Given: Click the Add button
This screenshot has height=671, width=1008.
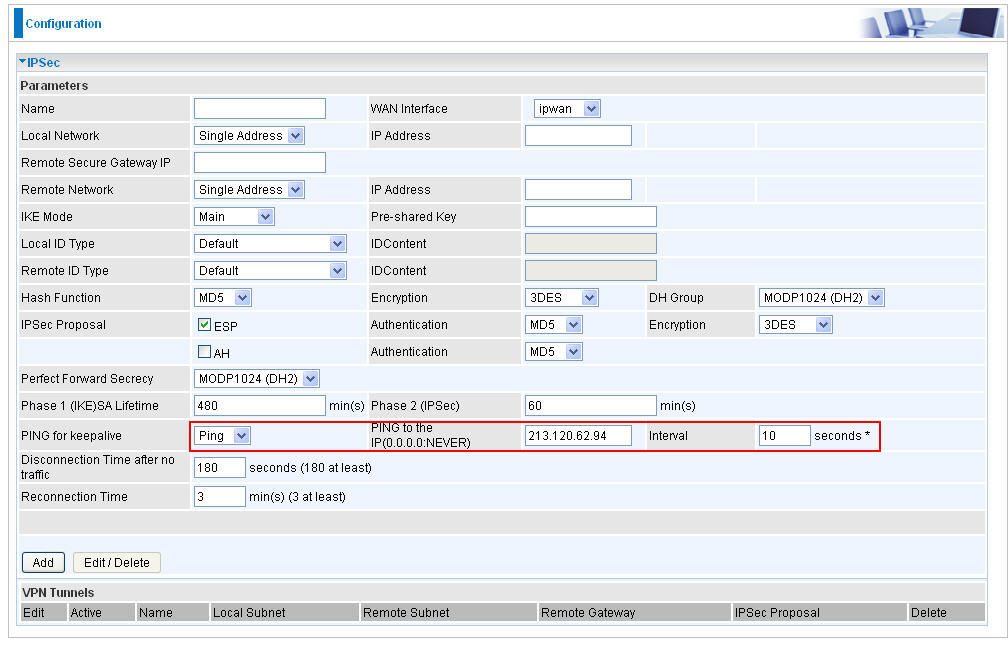Looking at the screenshot, I should coord(43,562).
